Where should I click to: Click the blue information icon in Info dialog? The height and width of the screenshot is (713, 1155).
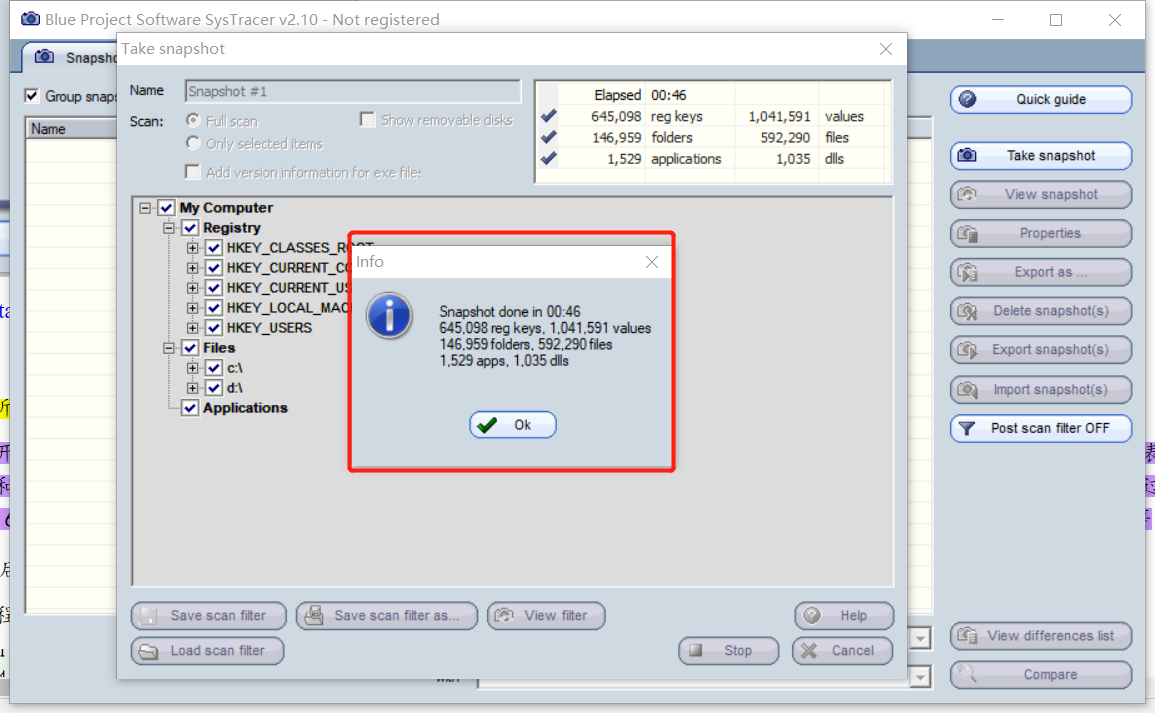(x=390, y=316)
